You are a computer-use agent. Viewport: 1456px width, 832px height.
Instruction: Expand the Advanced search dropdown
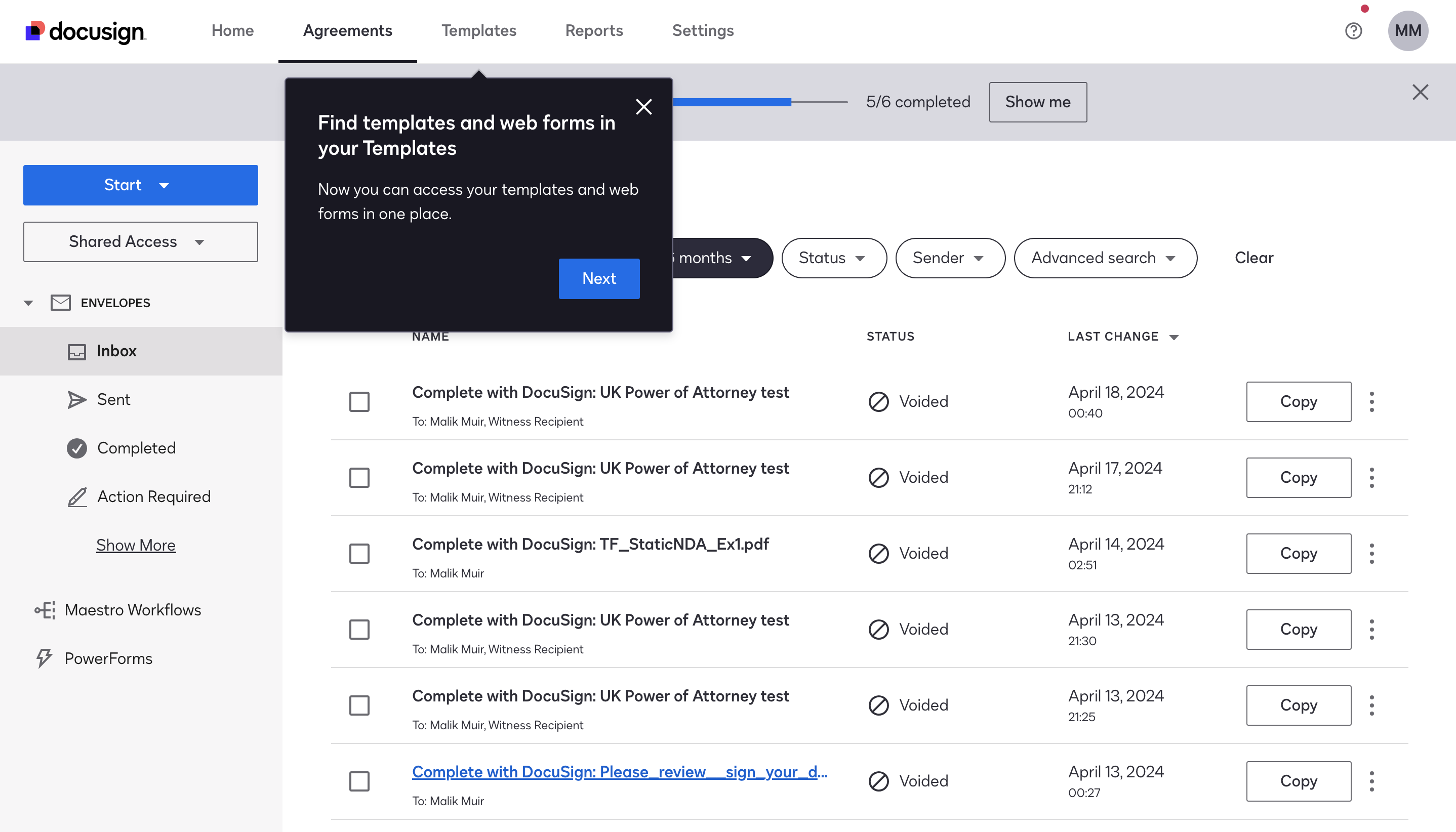pos(1106,258)
